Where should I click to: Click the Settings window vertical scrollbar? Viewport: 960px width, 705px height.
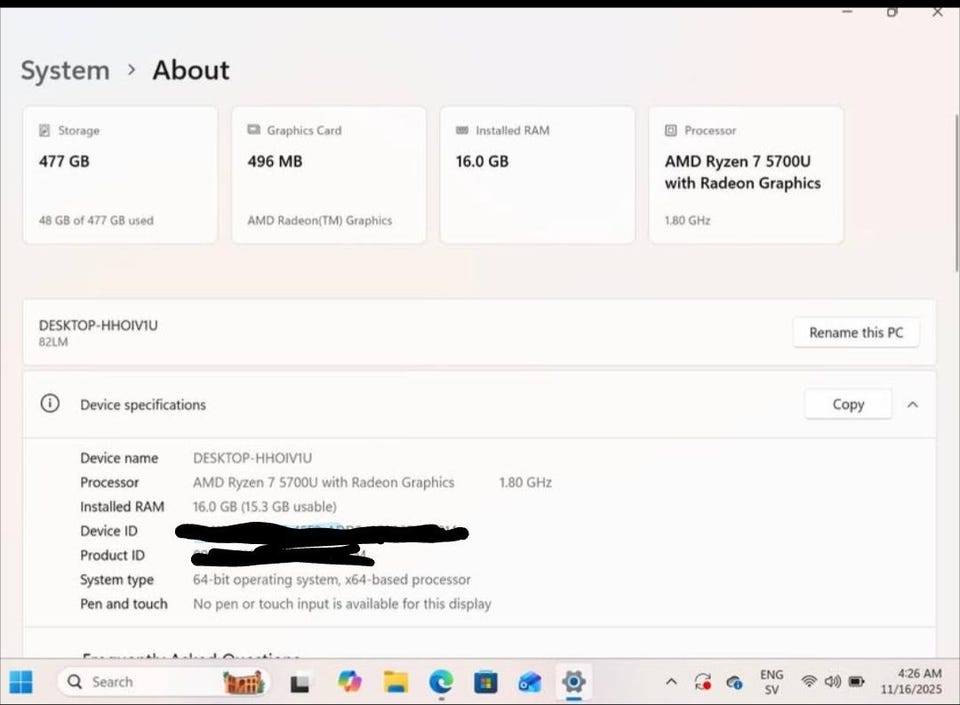tap(956, 193)
